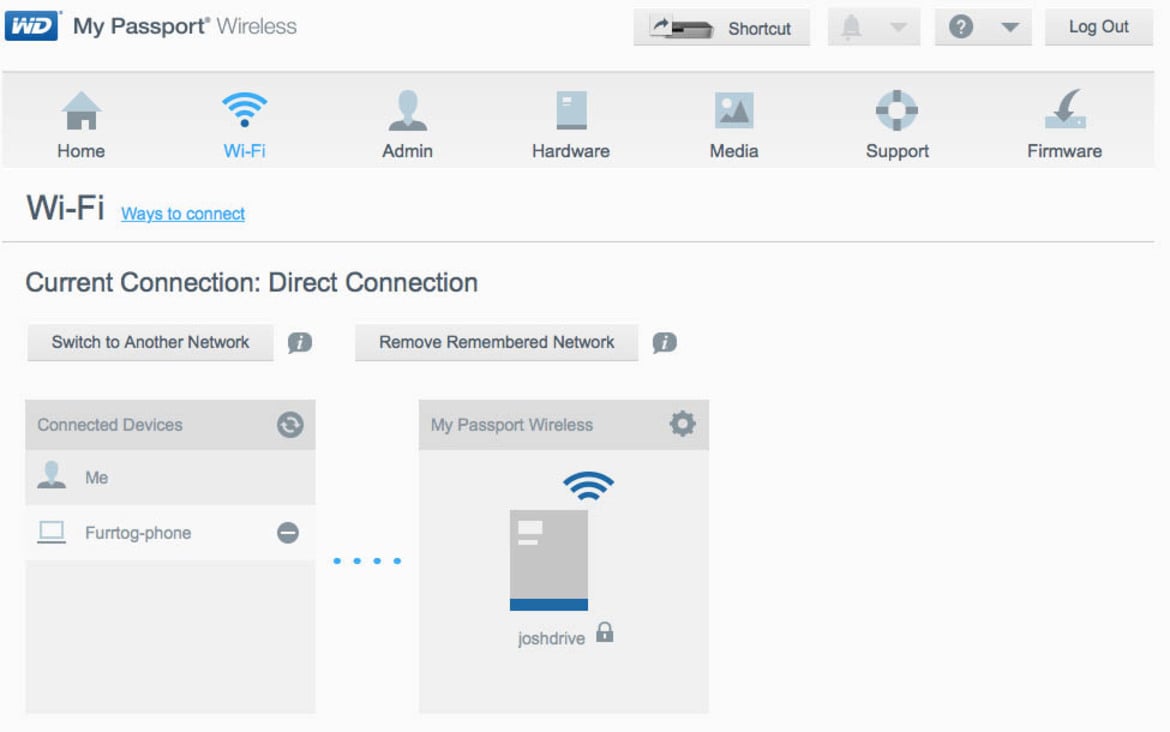
Task: Open the Ways to connect link
Action: 183,214
